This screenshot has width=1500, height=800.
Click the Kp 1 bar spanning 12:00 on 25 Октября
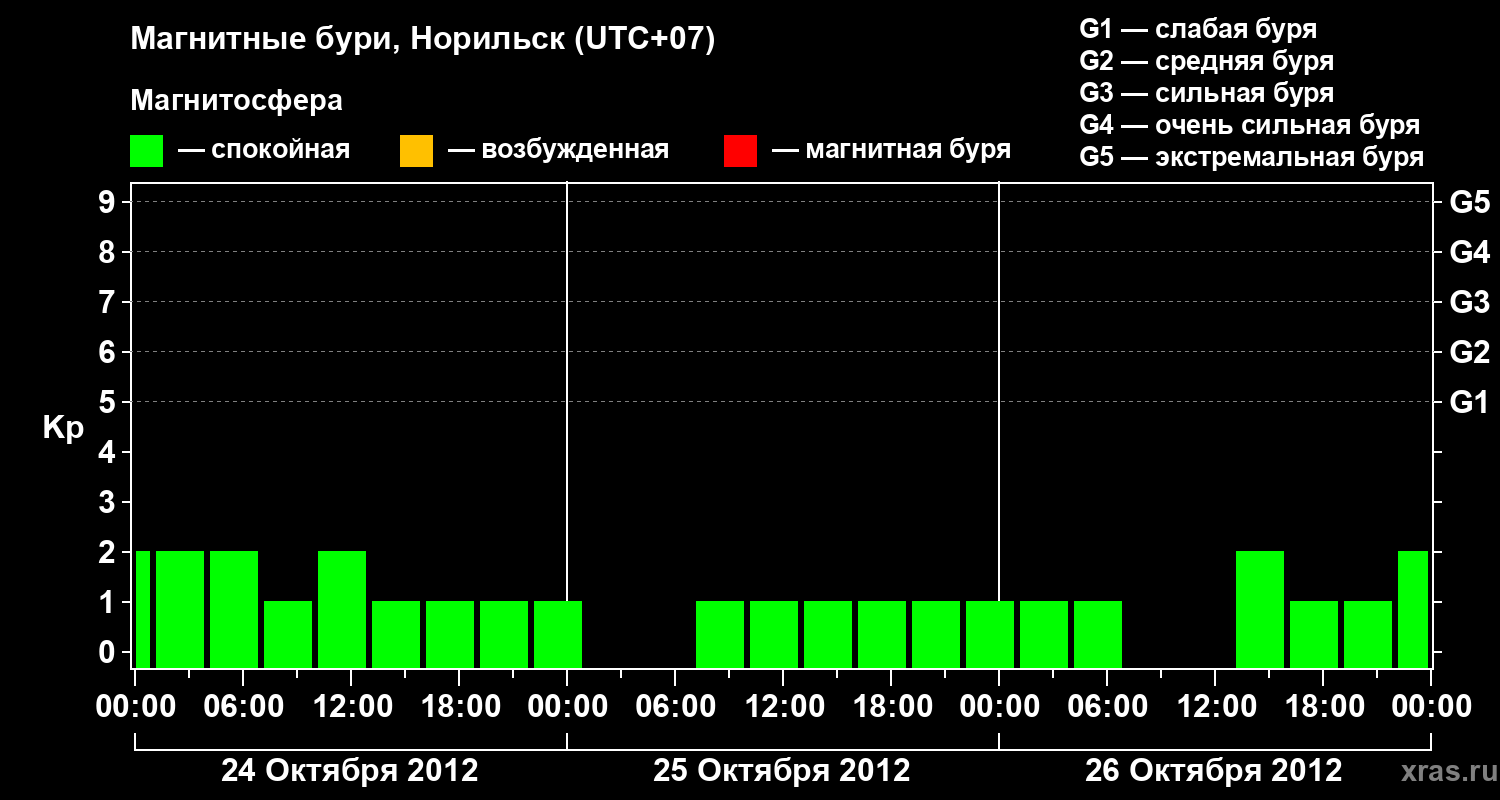tap(774, 634)
